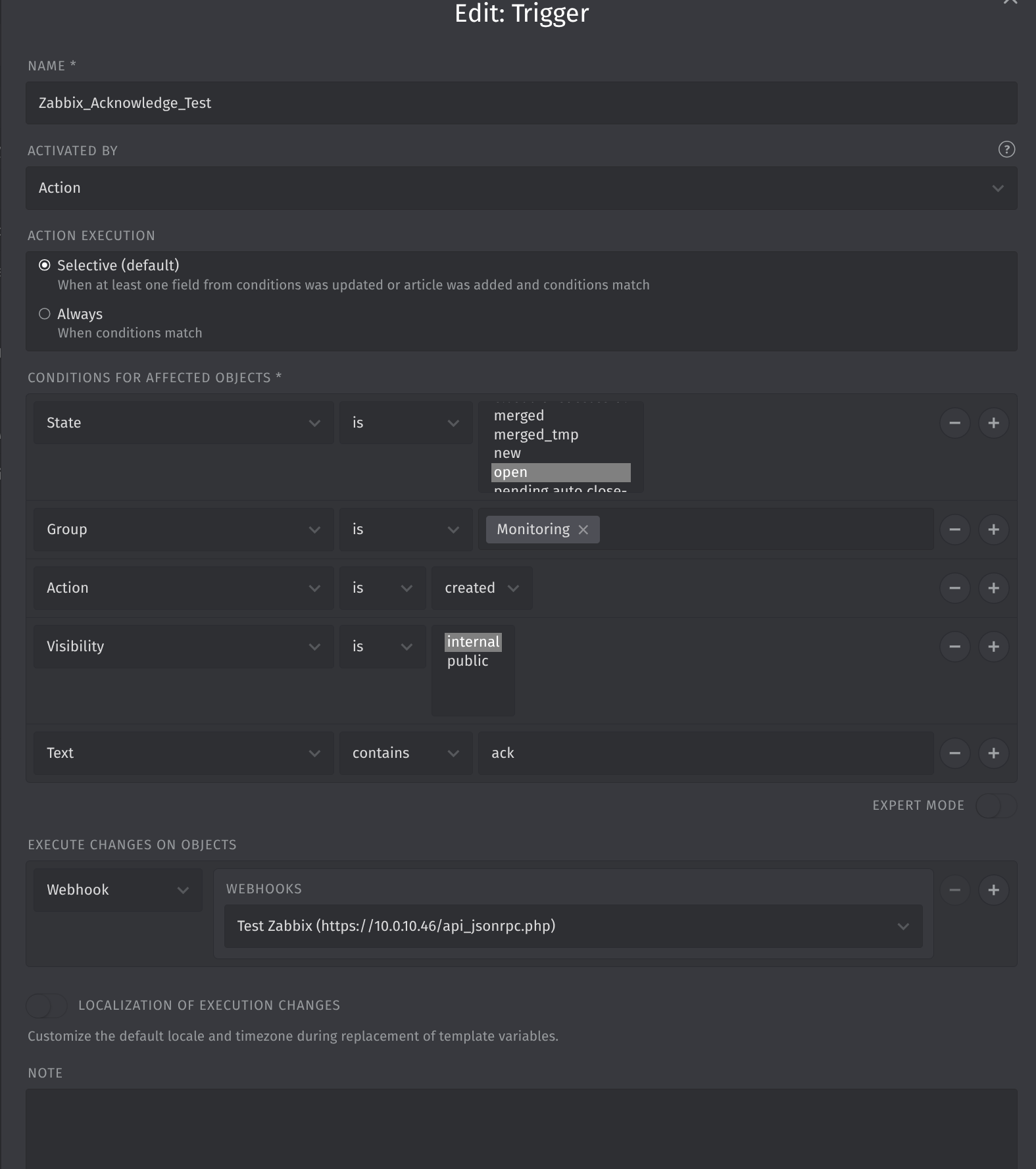The image size is (1036, 1169).
Task: Remove the State condition row with minus
Action: (x=954, y=423)
